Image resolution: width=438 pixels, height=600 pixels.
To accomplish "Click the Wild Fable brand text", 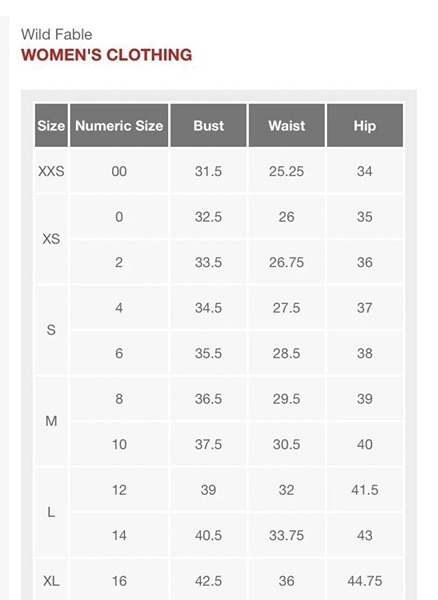I will click(x=57, y=34).
